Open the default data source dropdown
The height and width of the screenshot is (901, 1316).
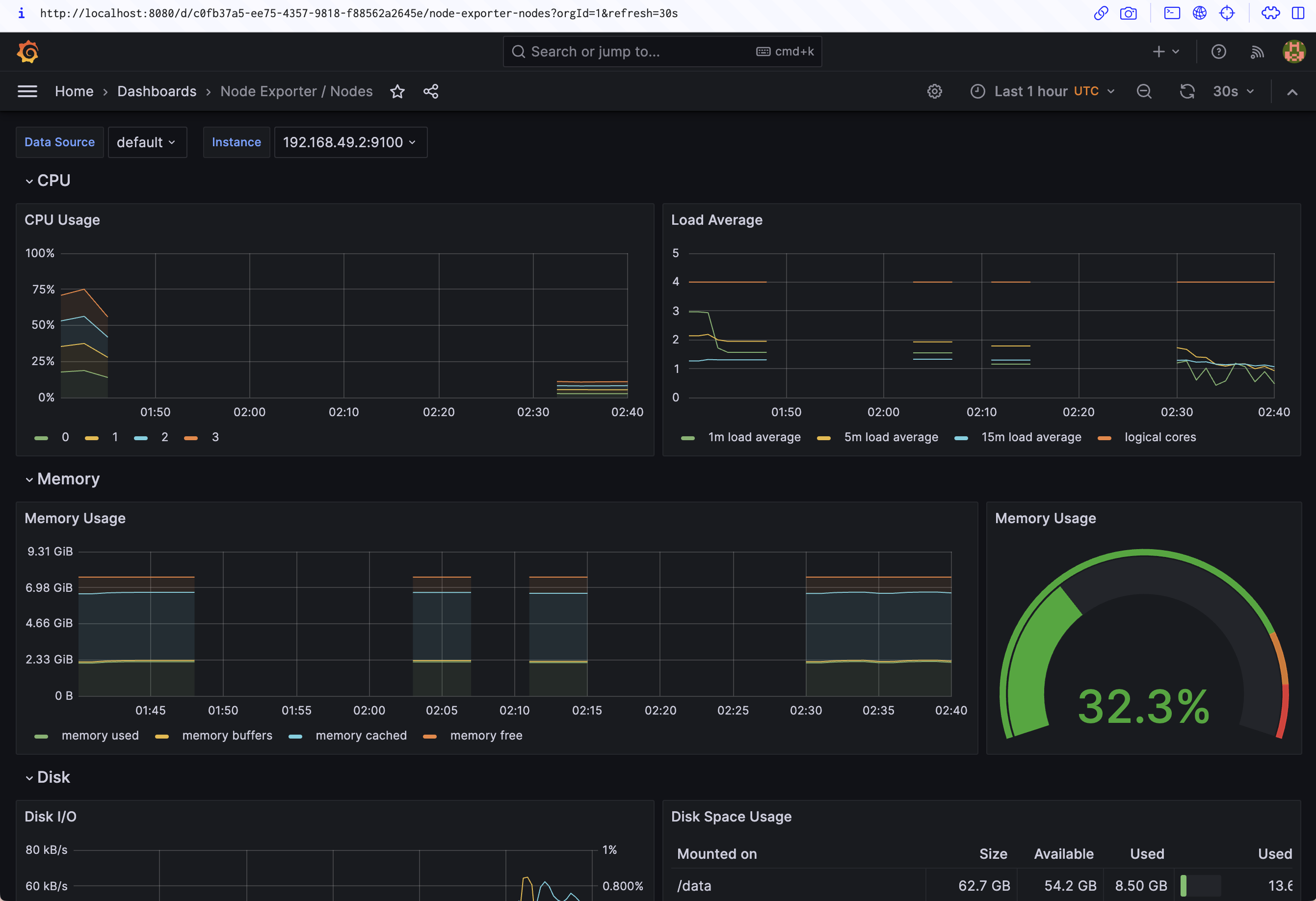(x=147, y=142)
